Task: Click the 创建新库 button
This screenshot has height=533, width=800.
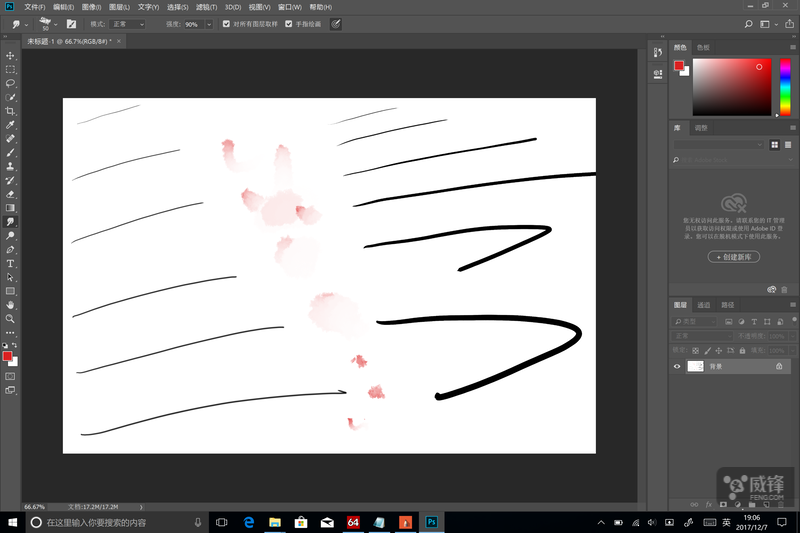Action: coord(734,257)
